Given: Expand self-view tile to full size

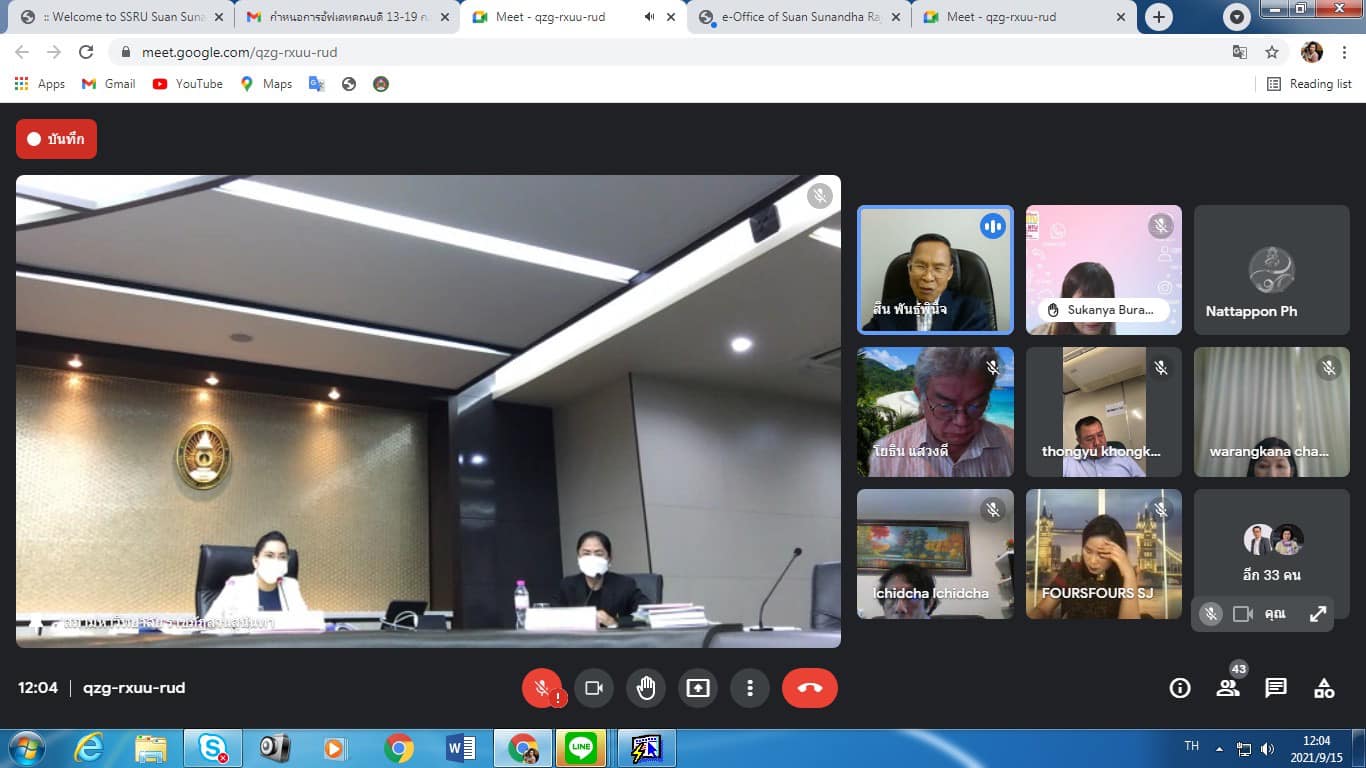Looking at the screenshot, I should (x=1318, y=614).
